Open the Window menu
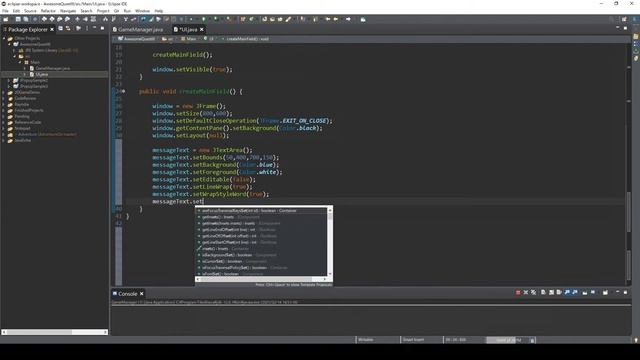 coord(142,11)
